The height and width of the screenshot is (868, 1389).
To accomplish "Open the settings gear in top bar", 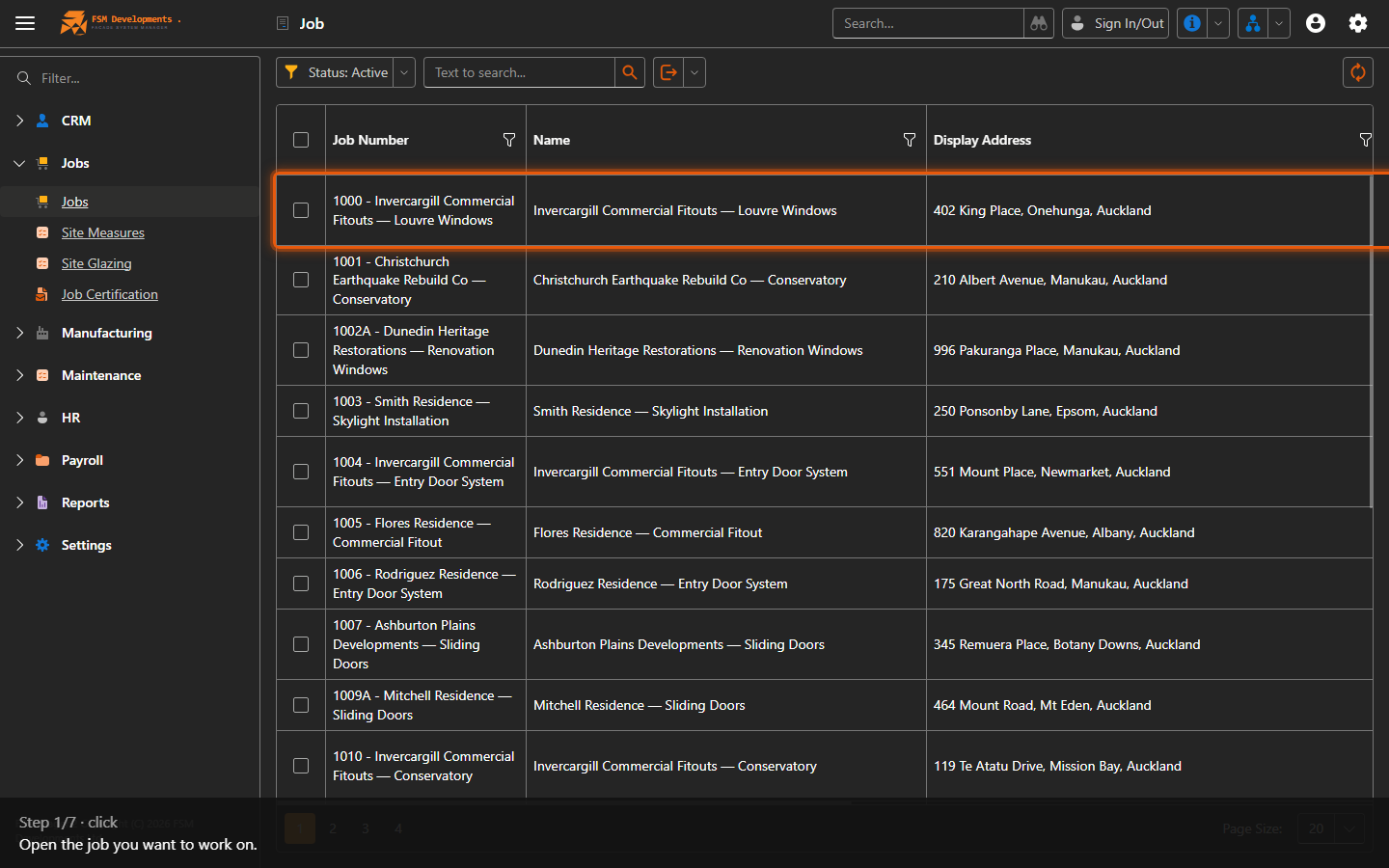I will click(x=1358, y=23).
